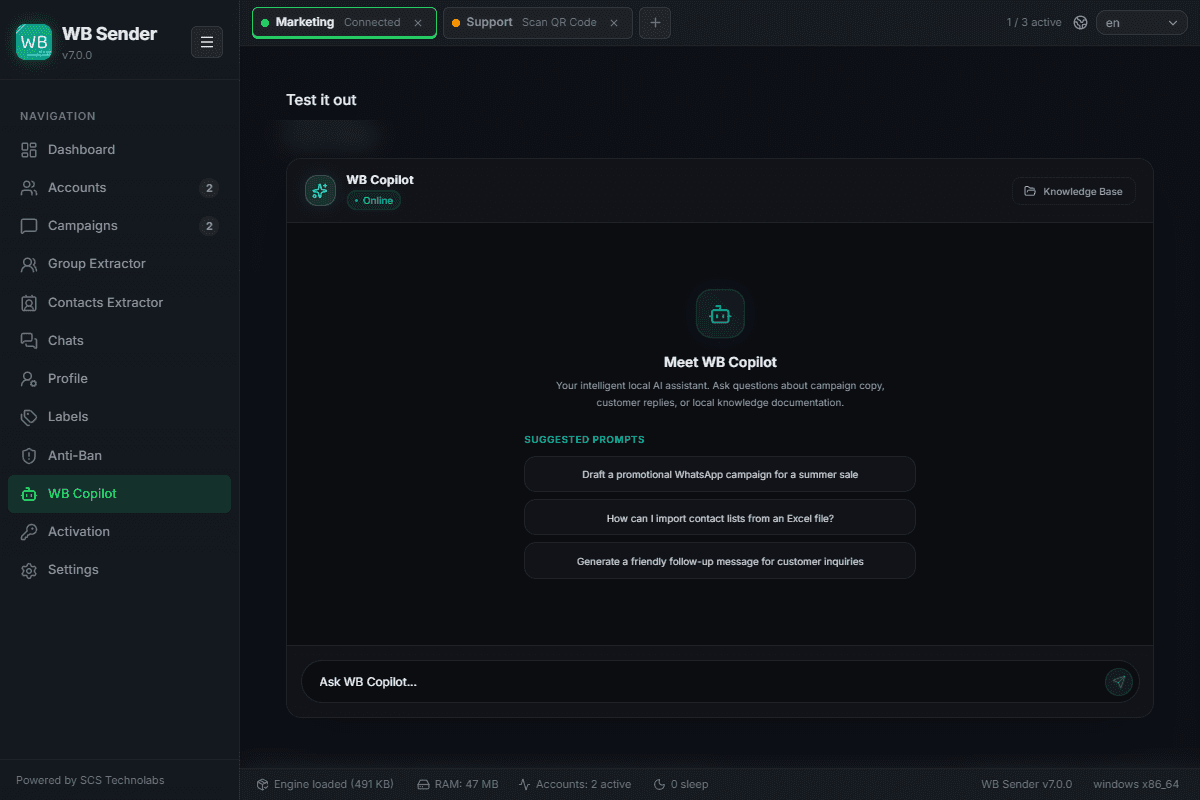Click windows x86_64 platform text

[x=1136, y=784]
